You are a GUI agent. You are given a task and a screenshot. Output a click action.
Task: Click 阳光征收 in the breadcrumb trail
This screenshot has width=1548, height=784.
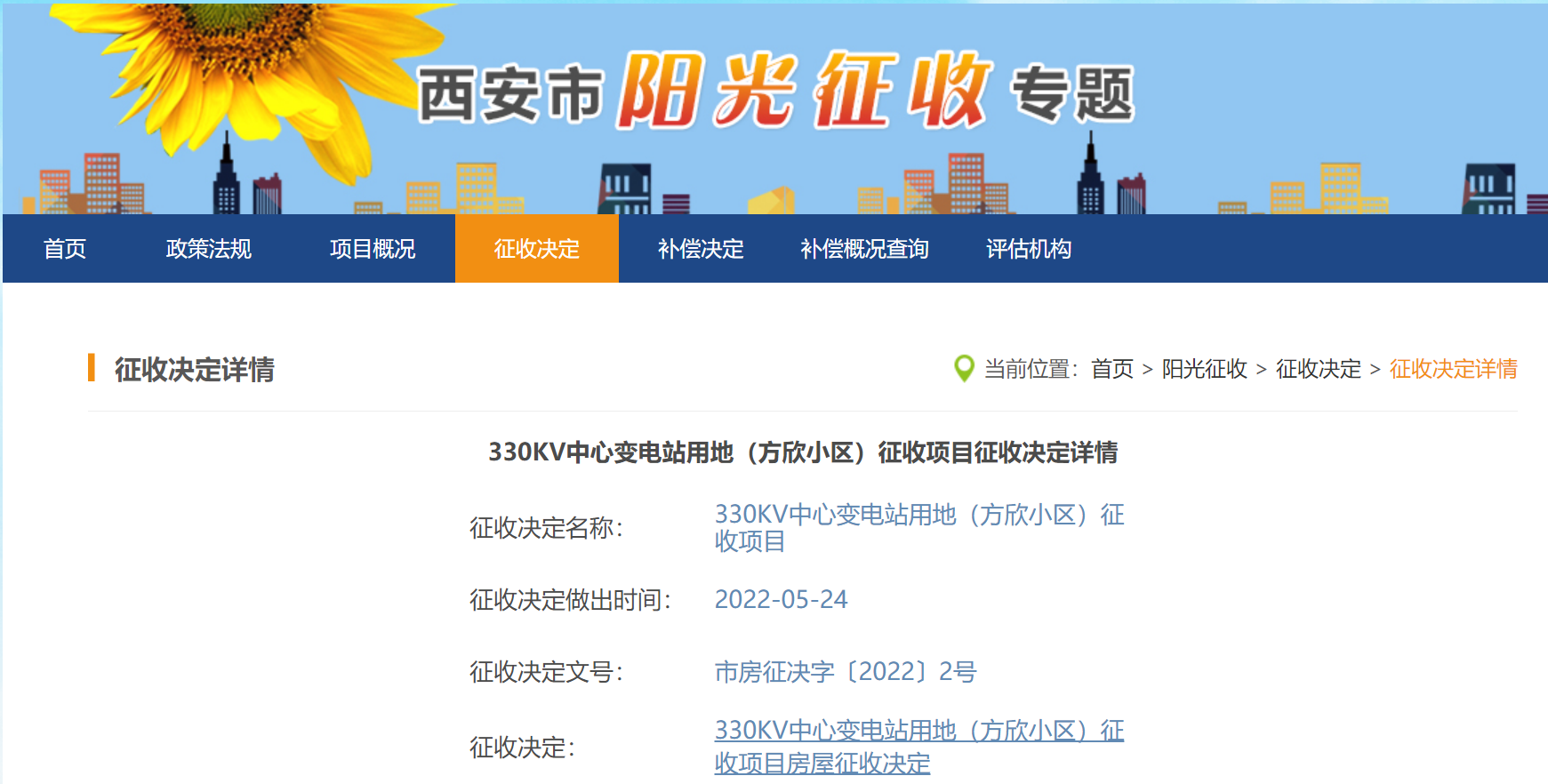coord(1204,369)
